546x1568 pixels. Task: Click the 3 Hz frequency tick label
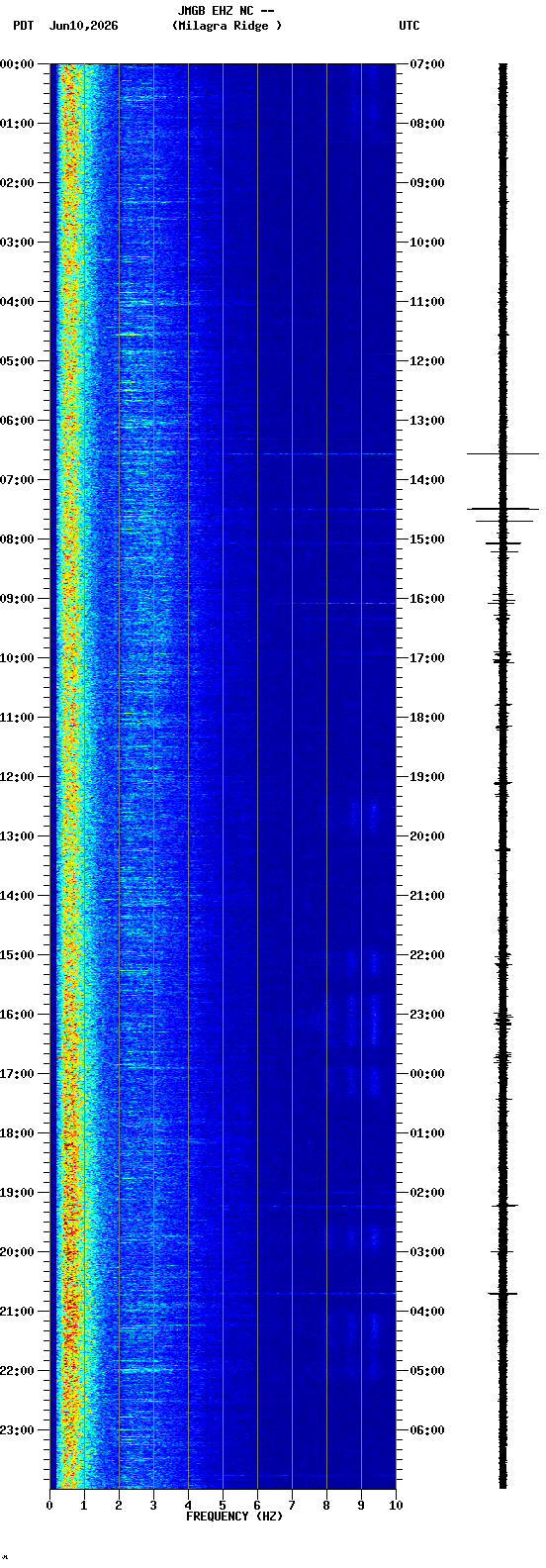[x=153, y=1506]
